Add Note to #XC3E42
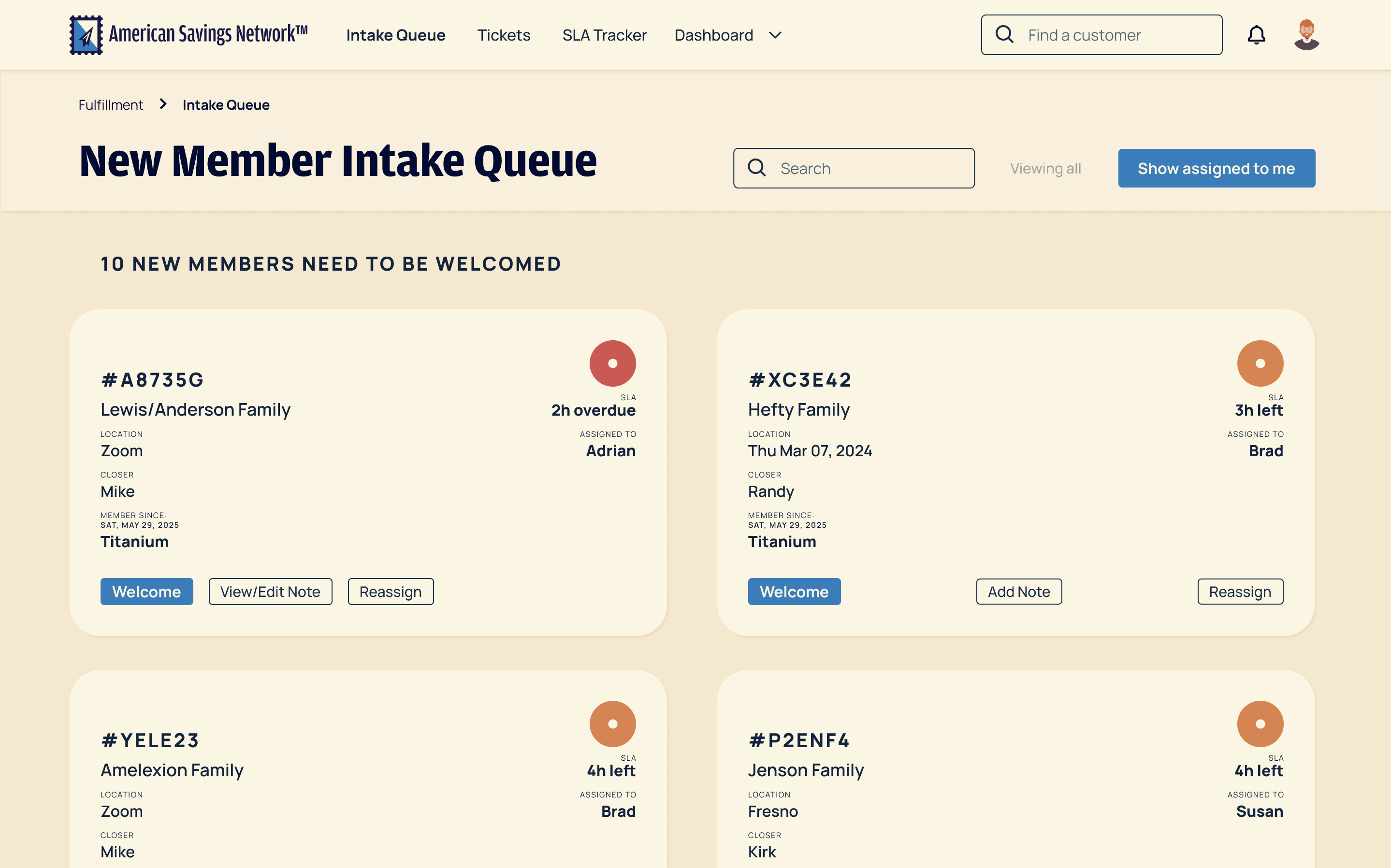This screenshot has height=868, width=1391. 1018,591
